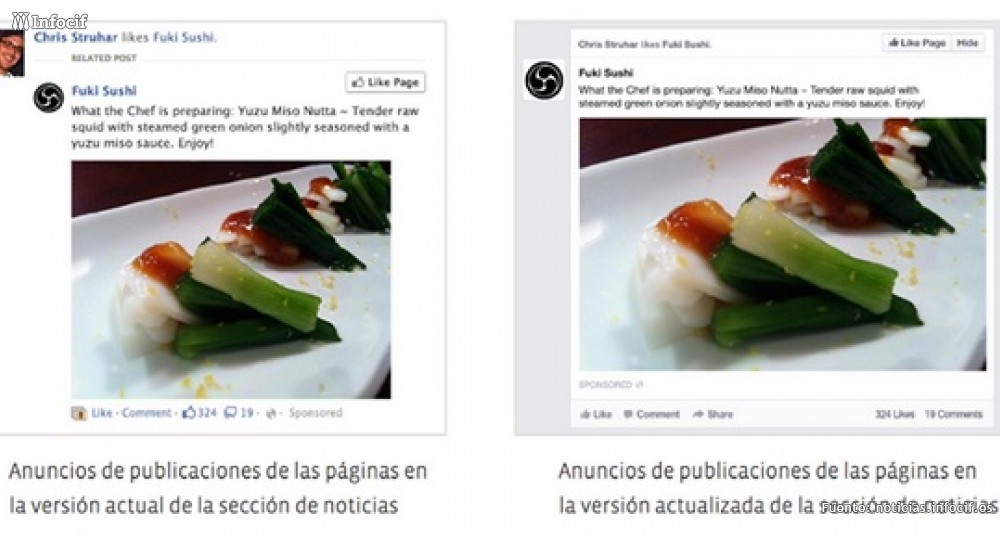Click the Sponsored label in left post

point(315,413)
